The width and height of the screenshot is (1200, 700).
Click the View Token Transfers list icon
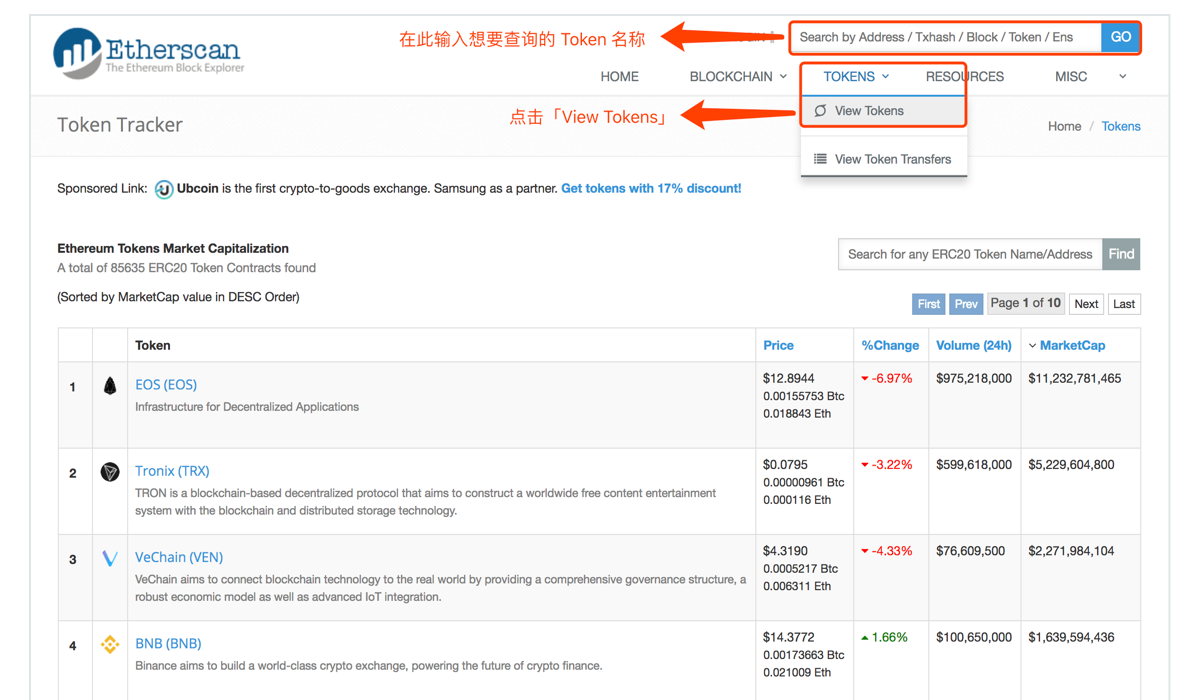(x=820, y=159)
